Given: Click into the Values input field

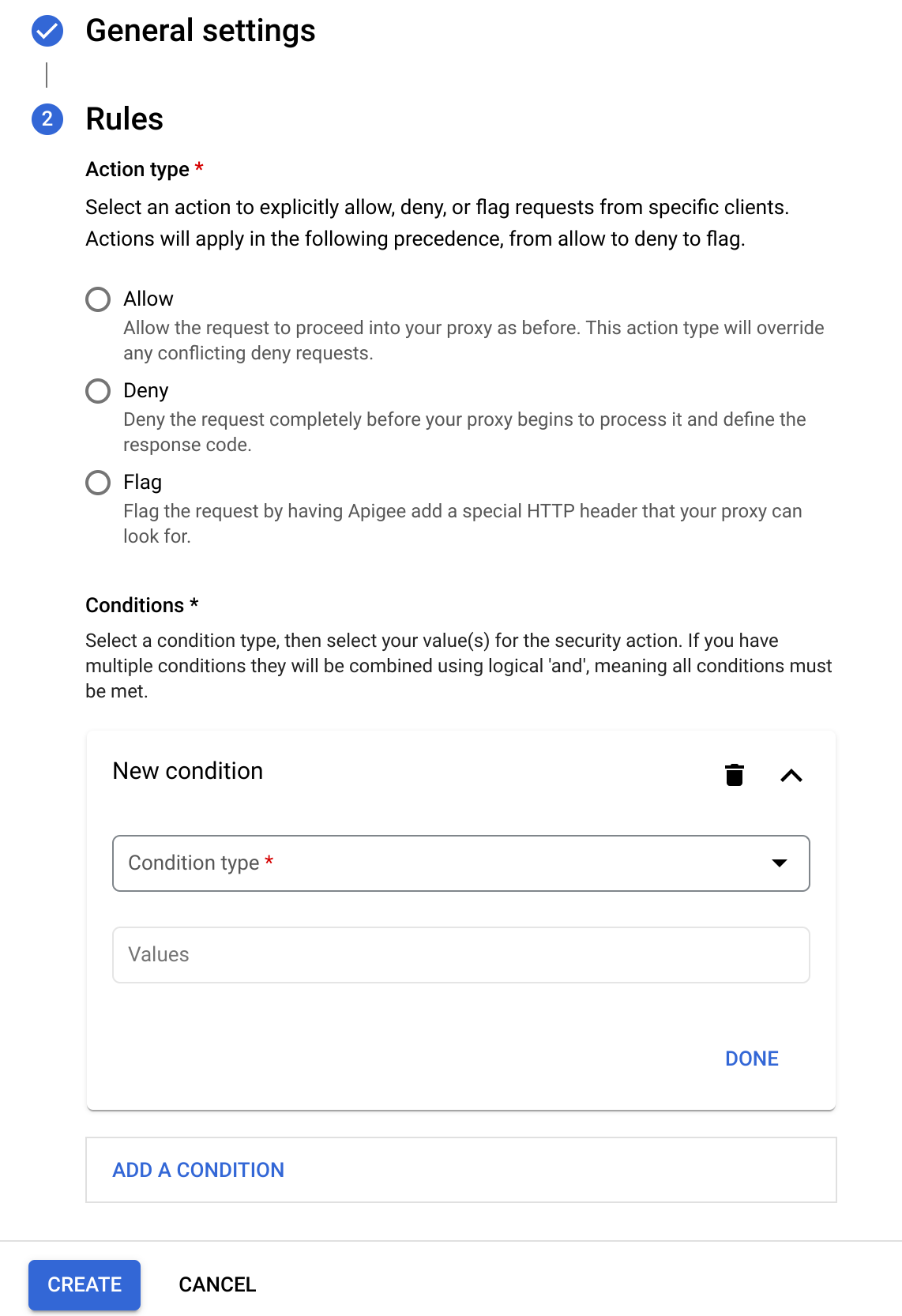Looking at the screenshot, I should coord(461,955).
